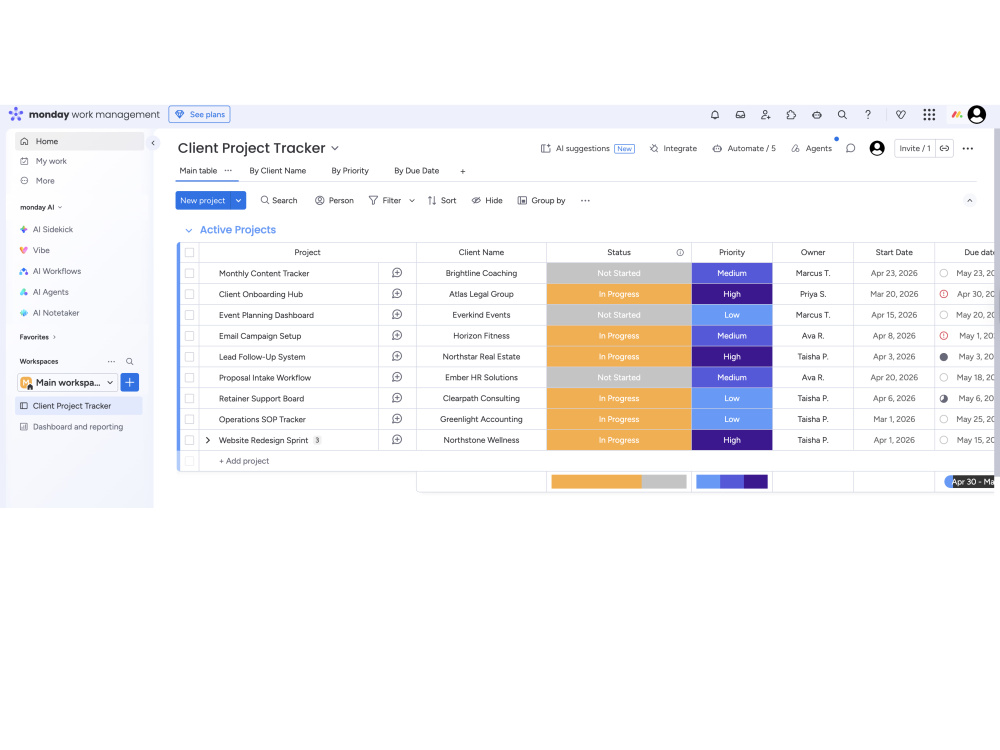This screenshot has height=750, width=1000.
Task: Click the heart favorites icon in top bar
Action: pyautogui.click(x=901, y=115)
